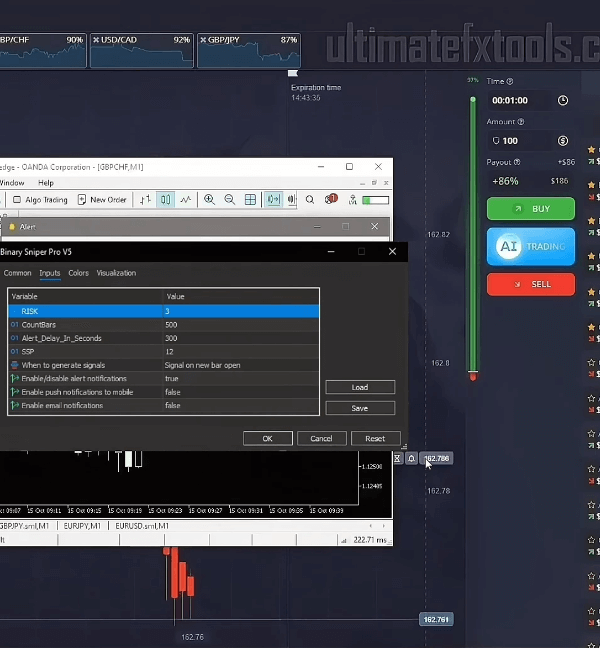Toggle chart shift icon
The image size is (600, 648).
pyautogui.click(x=292, y=200)
